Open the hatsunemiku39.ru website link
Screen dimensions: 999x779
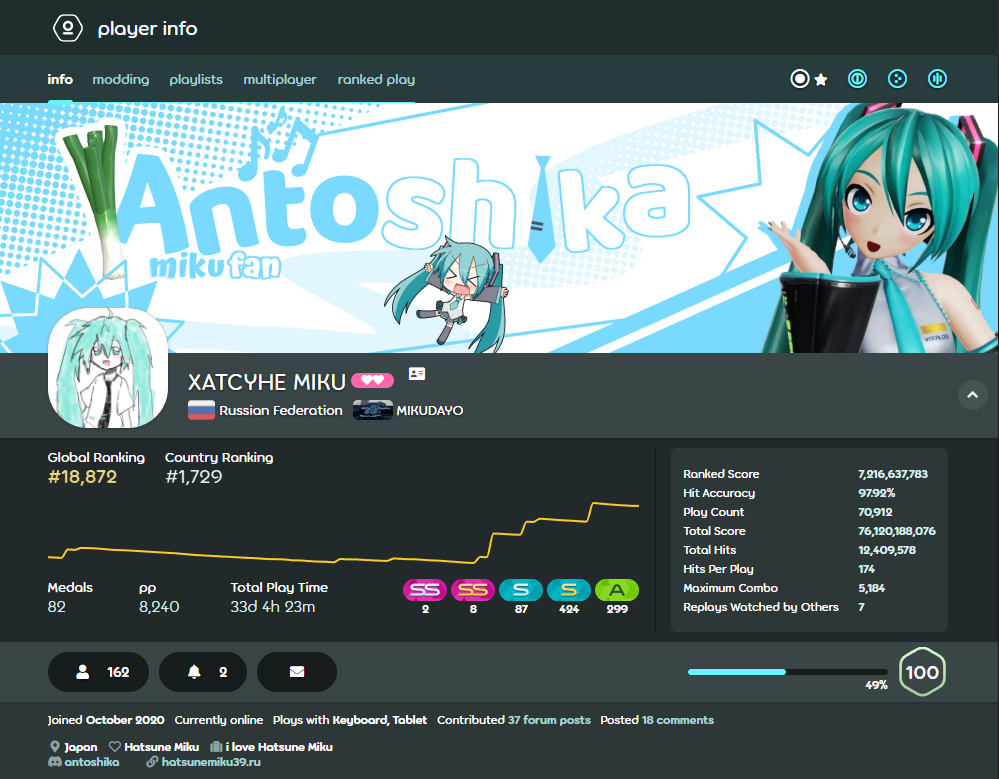pyautogui.click(x=211, y=762)
